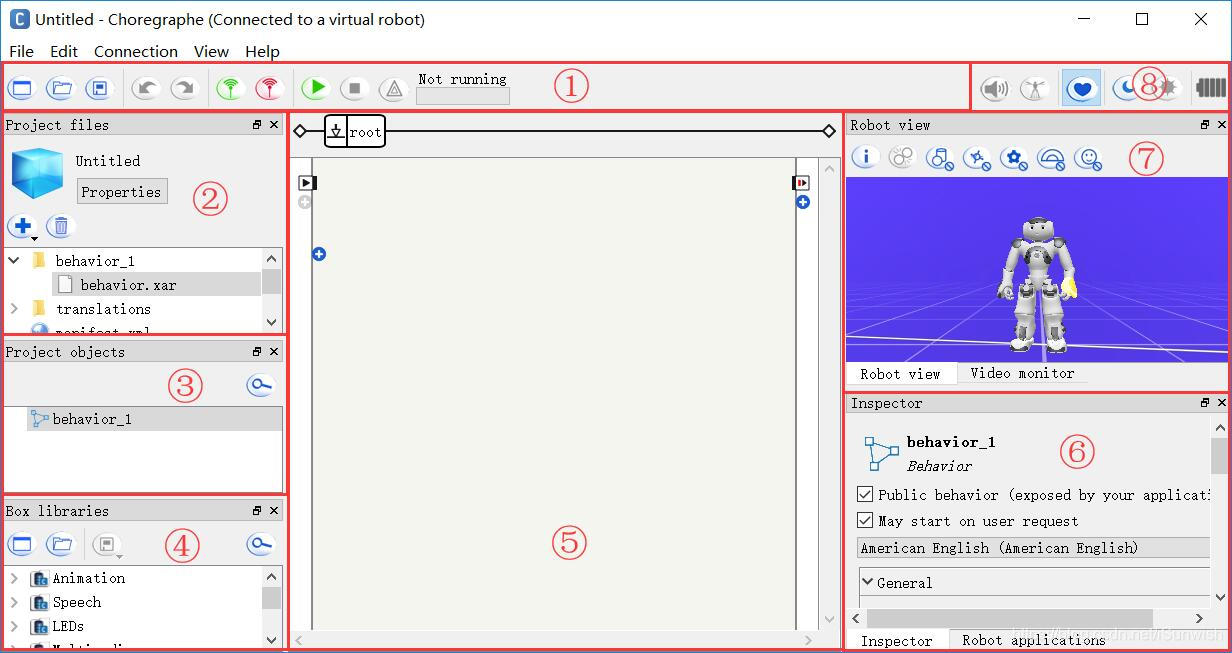Click the protractor dome icon in Robot view
1232x653 pixels.
point(1051,157)
